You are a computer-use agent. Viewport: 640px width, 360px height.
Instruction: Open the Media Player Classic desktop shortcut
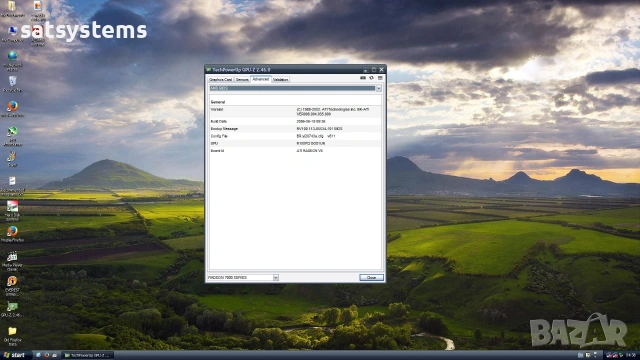(x=12, y=261)
